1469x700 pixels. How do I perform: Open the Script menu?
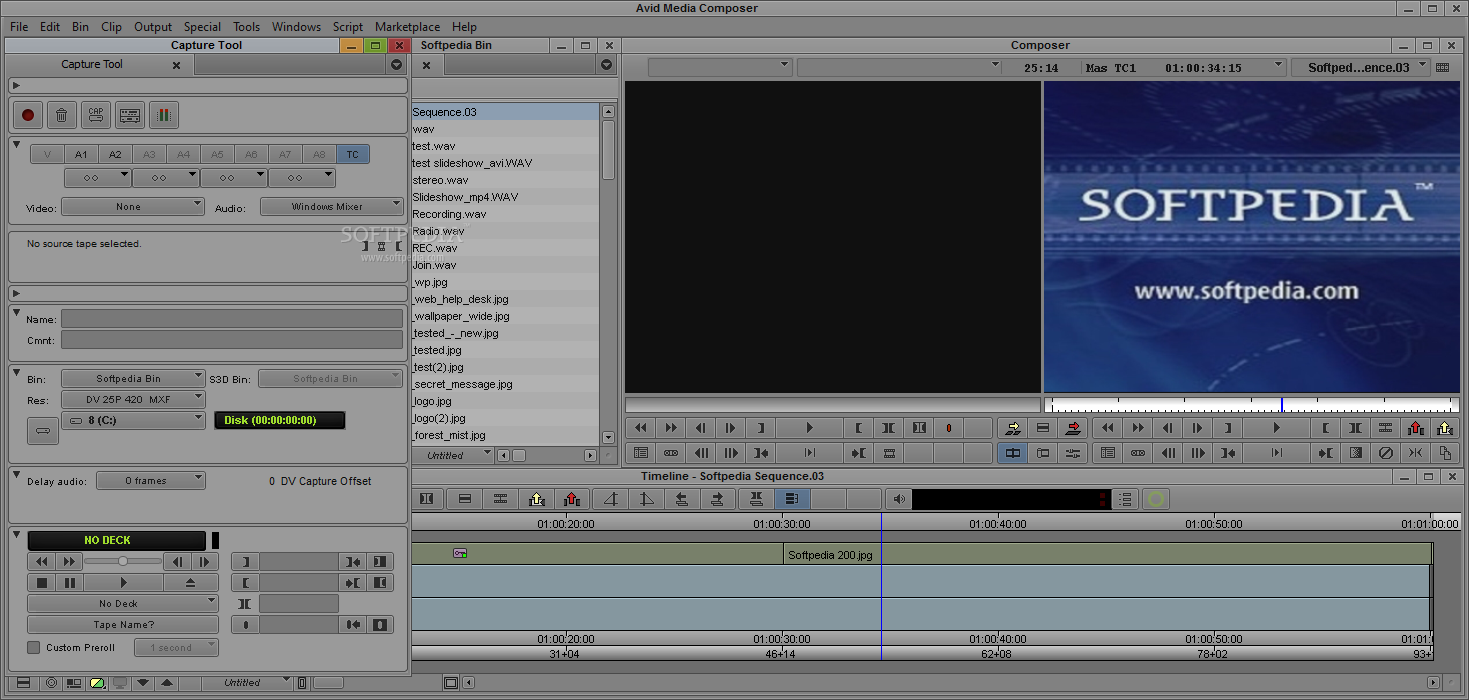click(348, 27)
